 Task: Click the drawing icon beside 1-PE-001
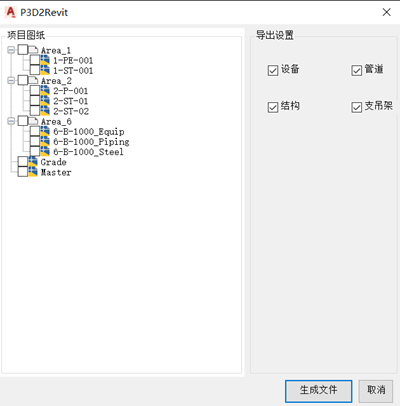pyautogui.click(x=45, y=60)
